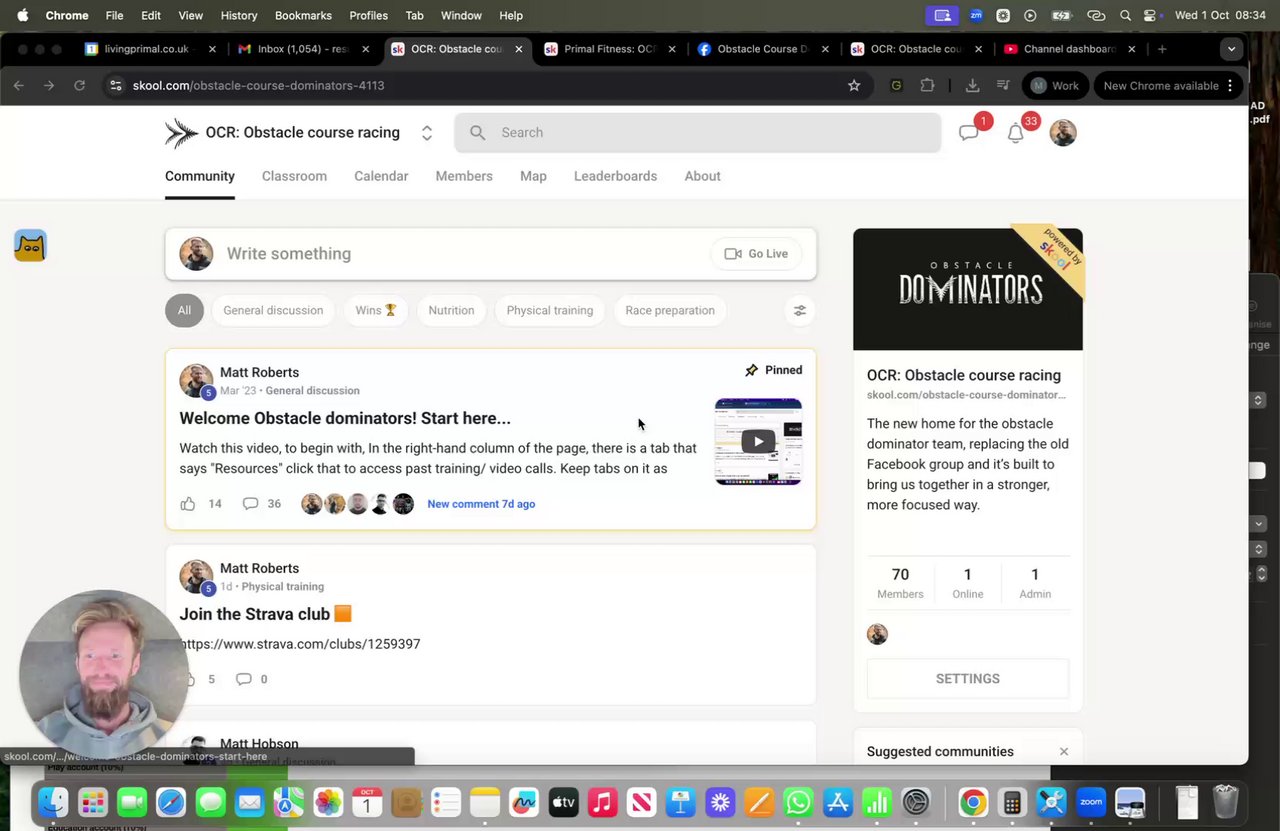The height and width of the screenshot is (831, 1280).
Task: Switch to the Classroom tab
Action: [294, 176]
